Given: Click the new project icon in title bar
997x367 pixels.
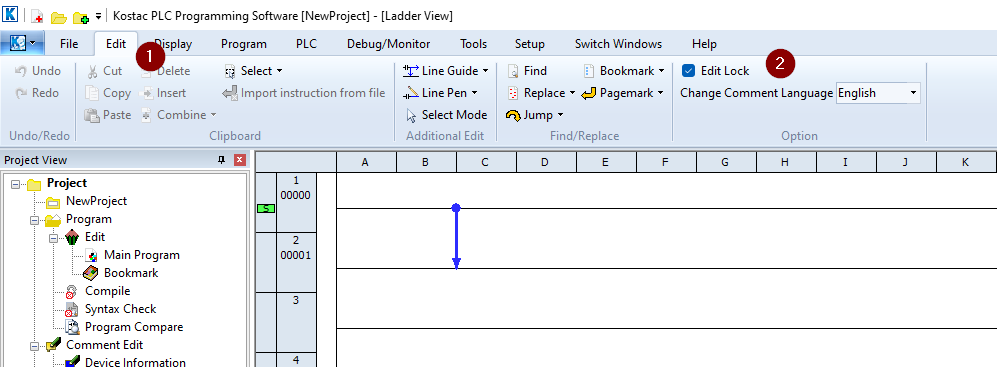Looking at the screenshot, I should (37, 16).
